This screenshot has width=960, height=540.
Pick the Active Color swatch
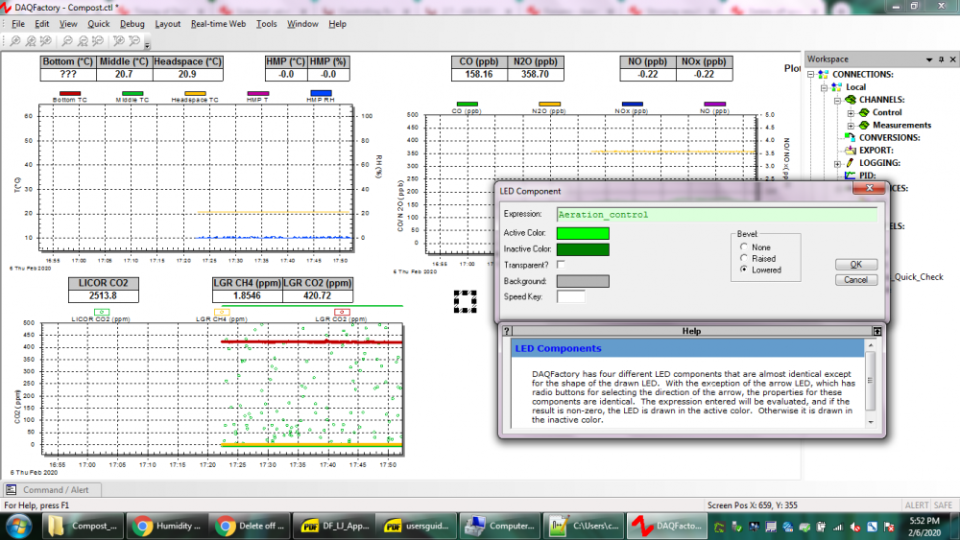583,233
